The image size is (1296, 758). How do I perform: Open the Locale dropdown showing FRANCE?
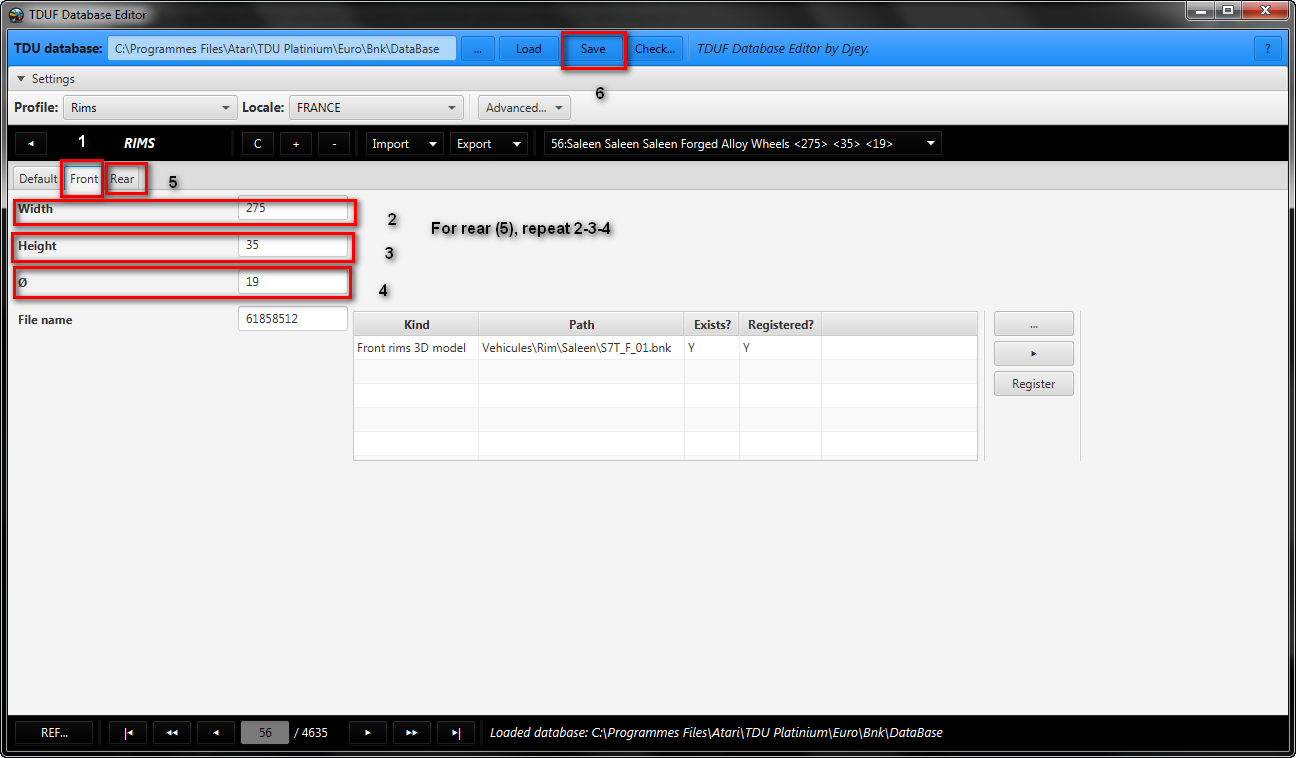pos(378,108)
